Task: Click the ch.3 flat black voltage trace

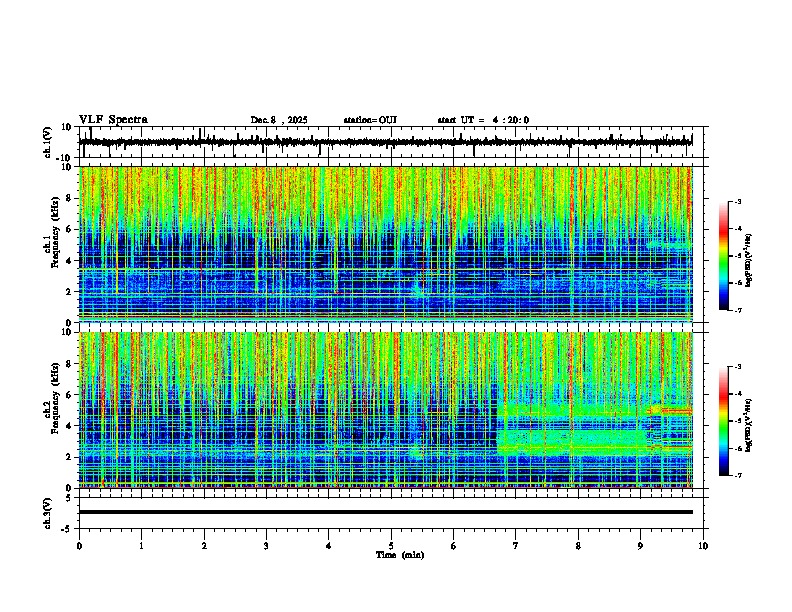Action: click(385, 512)
